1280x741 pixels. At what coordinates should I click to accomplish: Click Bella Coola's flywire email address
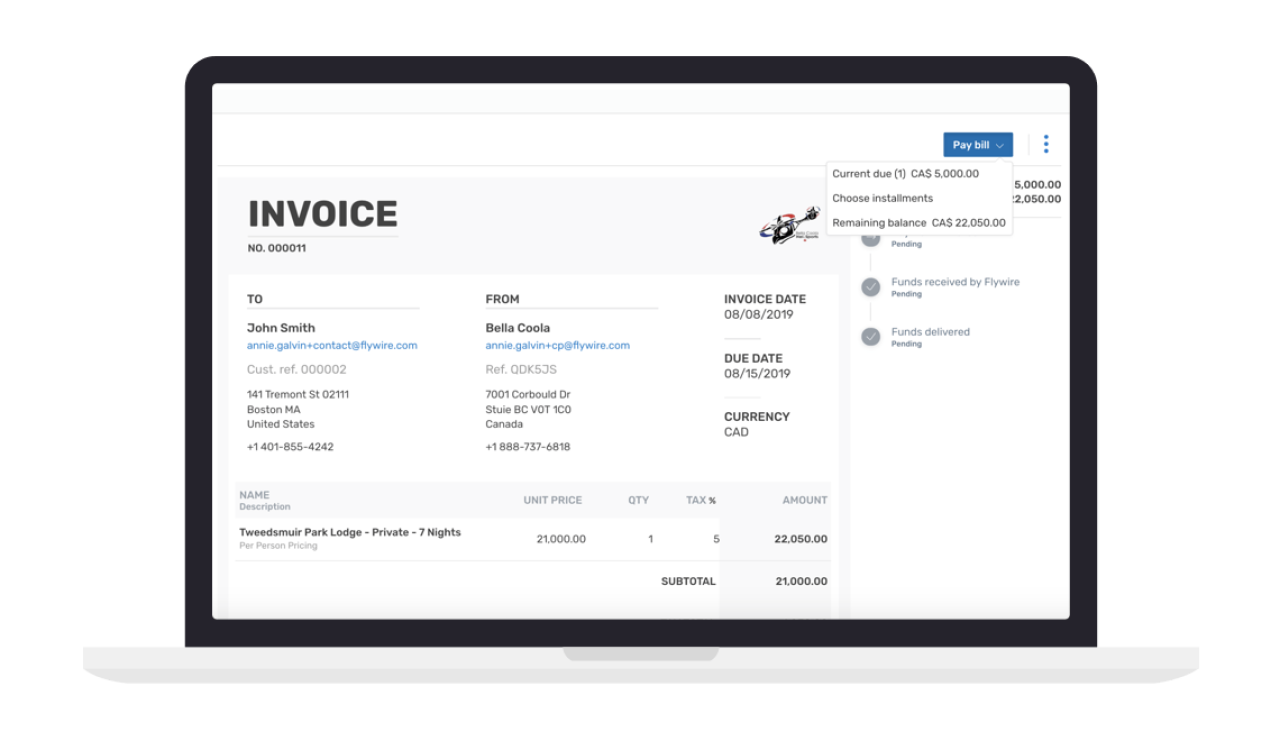coord(557,345)
